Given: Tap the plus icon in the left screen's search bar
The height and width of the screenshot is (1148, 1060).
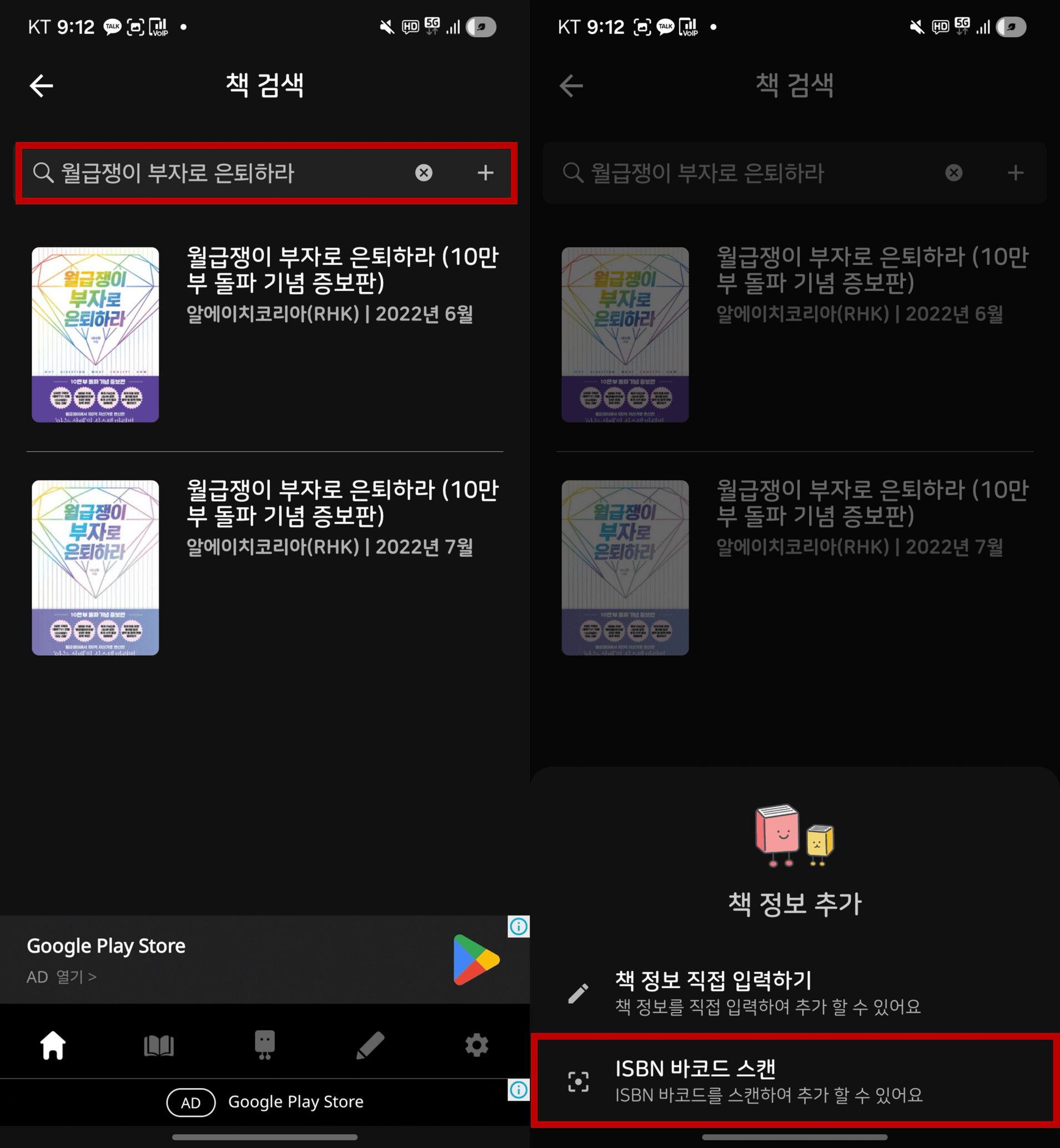Looking at the screenshot, I should pos(485,173).
